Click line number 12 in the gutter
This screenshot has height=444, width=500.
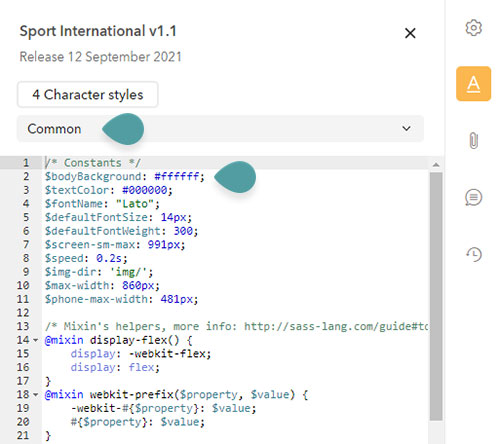[x=23, y=313]
